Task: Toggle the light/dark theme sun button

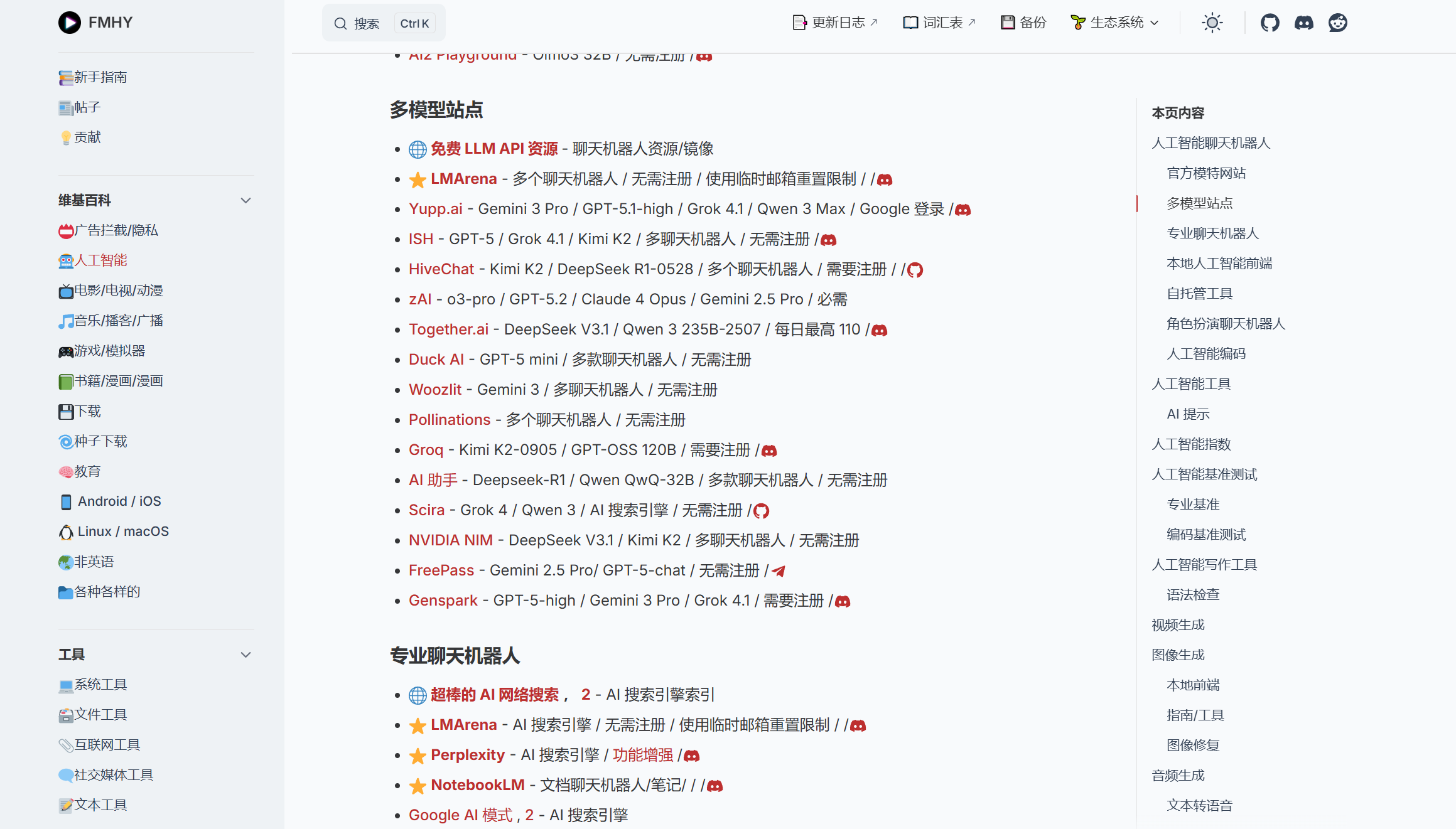Action: click(x=1212, y=23)
